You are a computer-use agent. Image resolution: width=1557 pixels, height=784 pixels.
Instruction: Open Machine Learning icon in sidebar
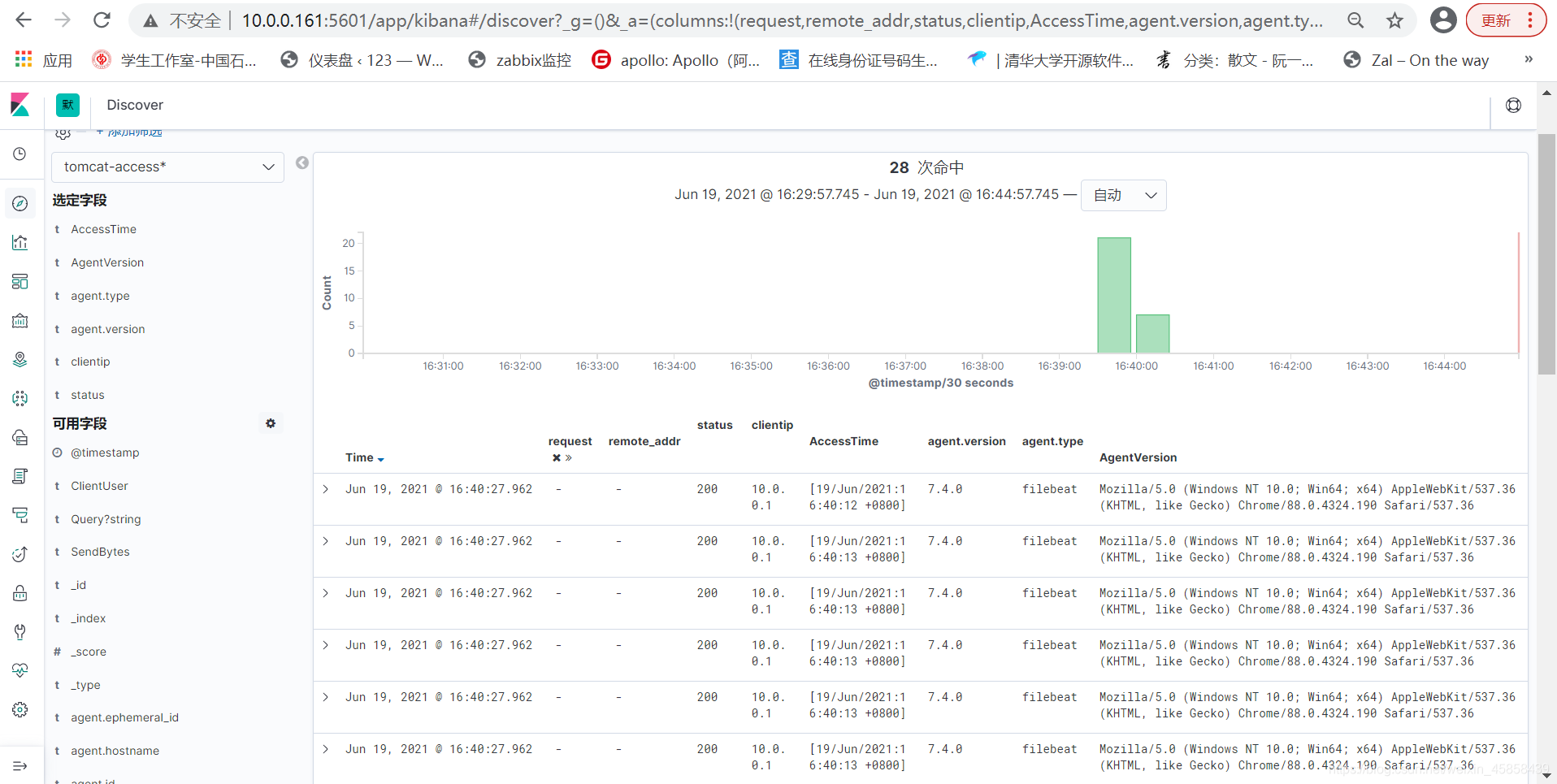(x=20, y=398)
